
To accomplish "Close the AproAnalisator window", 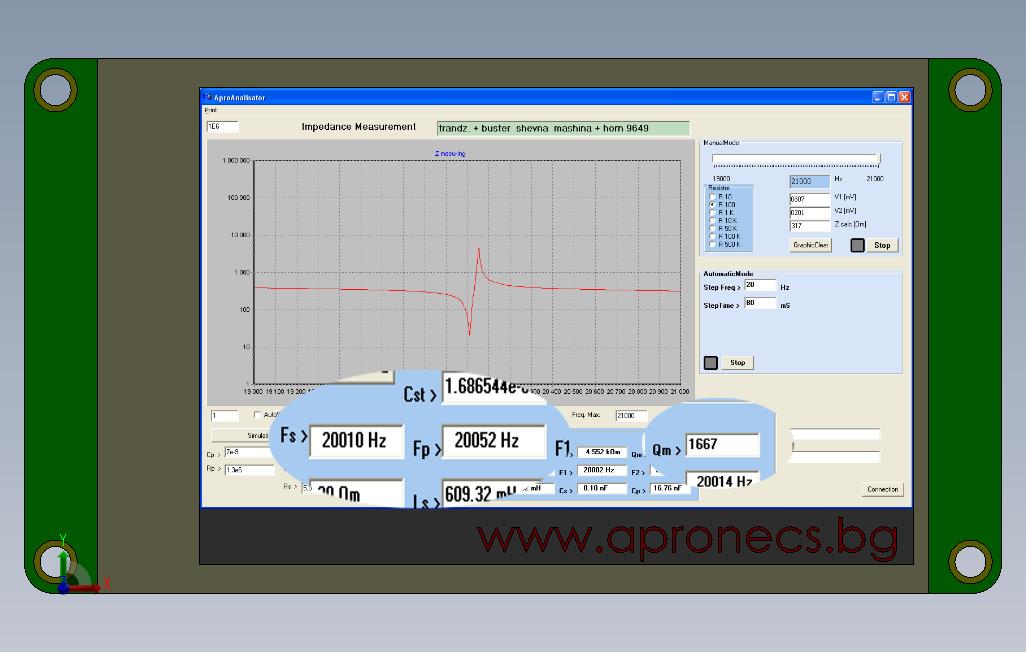I will click(904, 97).
